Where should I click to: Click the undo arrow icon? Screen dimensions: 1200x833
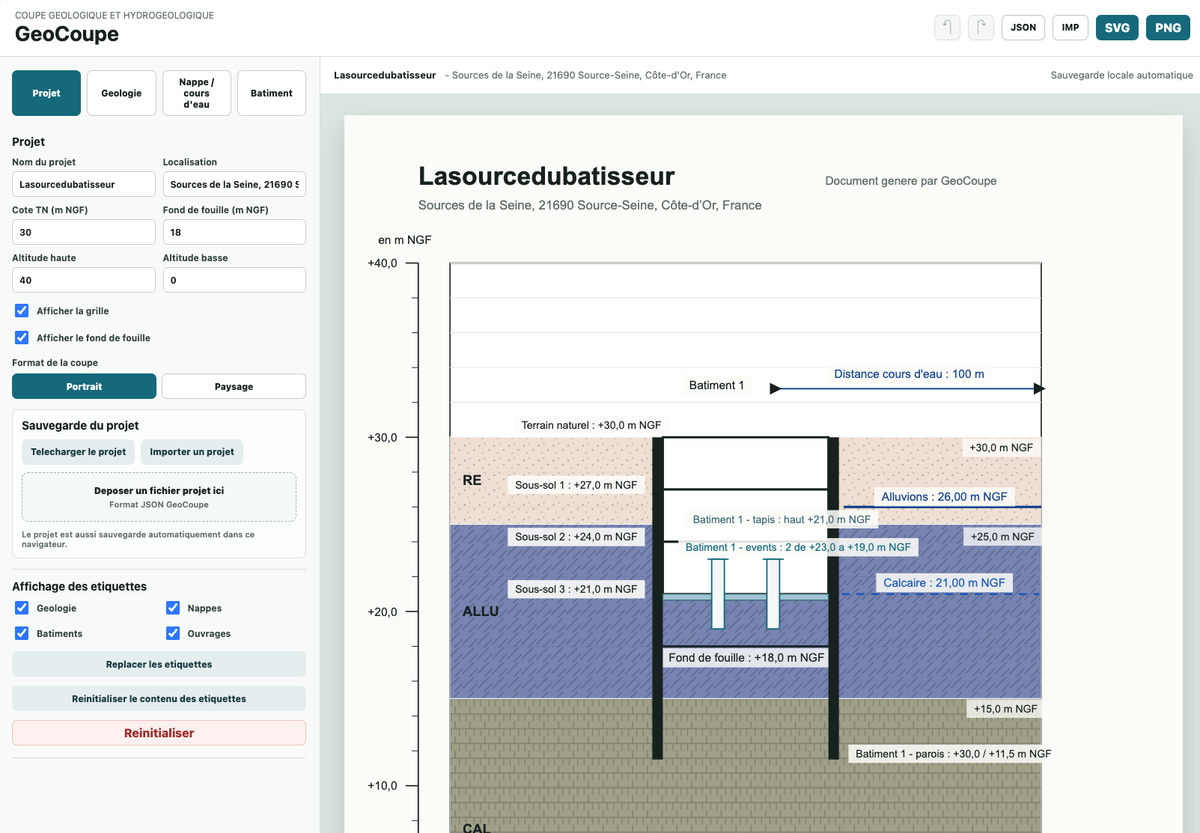[x=947, y=27]
